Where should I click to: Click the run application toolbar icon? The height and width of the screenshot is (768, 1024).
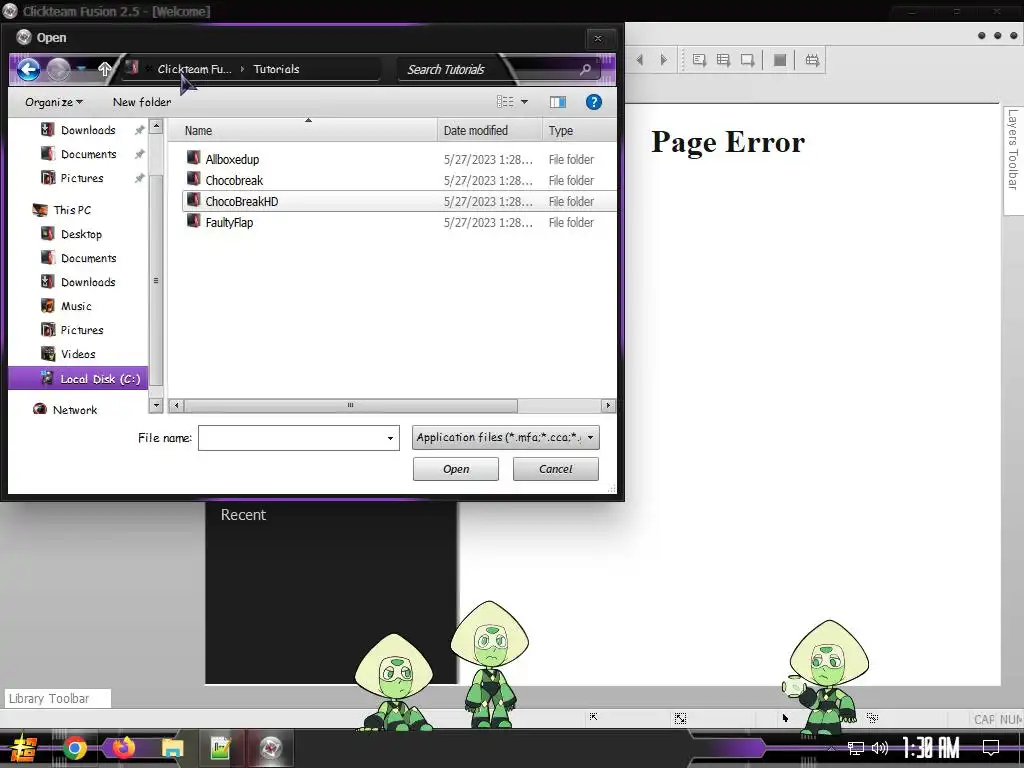pyautogui.click(x=812, y=60)
